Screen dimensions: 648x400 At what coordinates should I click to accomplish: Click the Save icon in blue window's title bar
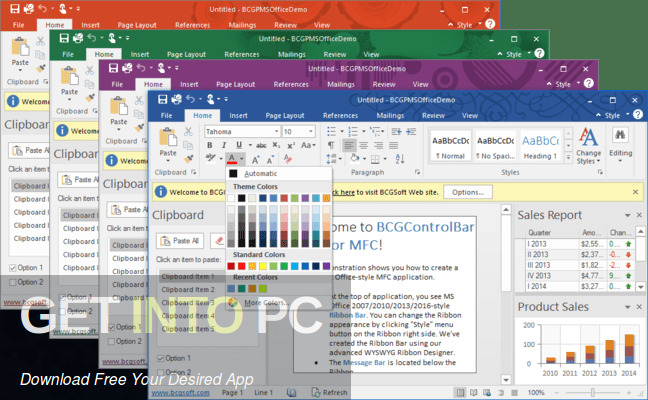point(162,100)
